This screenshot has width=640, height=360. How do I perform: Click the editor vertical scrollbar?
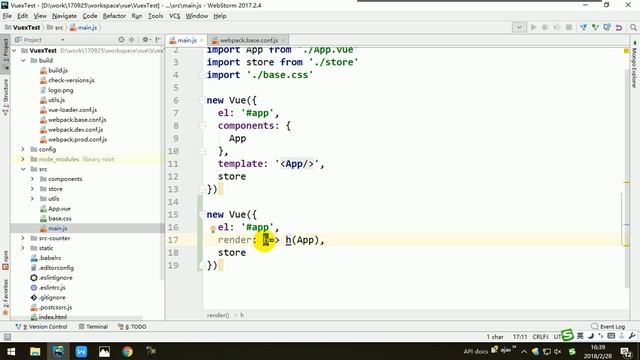(x=626, y=178)
